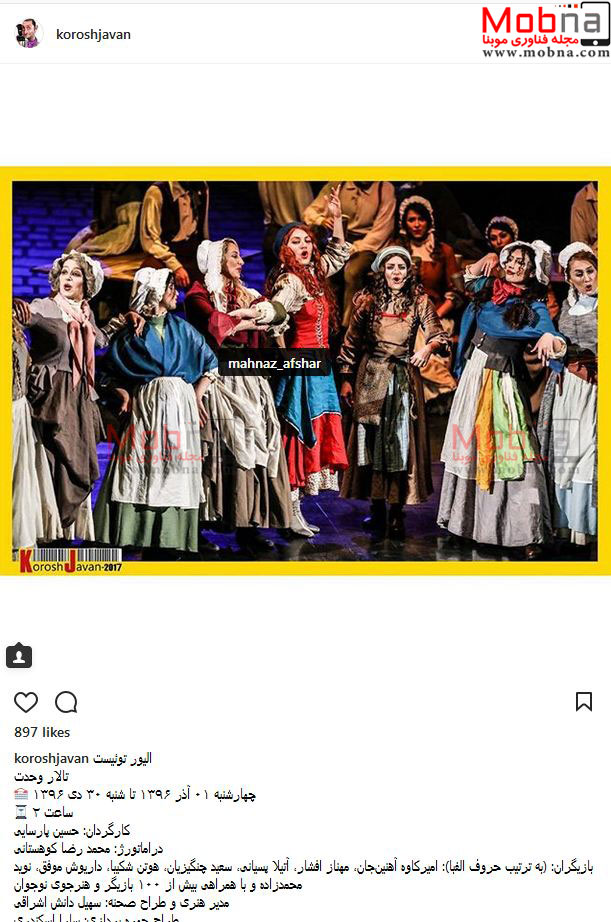Screen dimensions: 611x922
Task: Open the stage performance photo
Action: 305,370
